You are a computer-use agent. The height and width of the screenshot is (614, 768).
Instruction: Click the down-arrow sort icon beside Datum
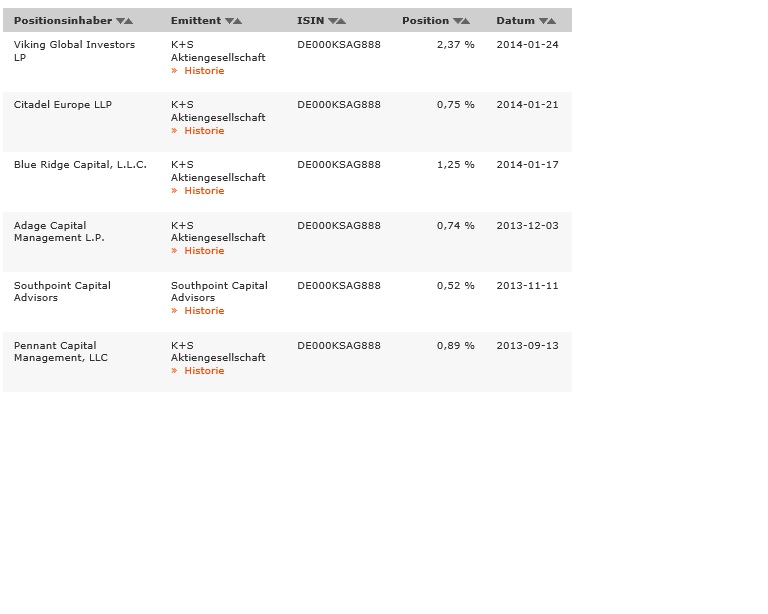(543, 21)
